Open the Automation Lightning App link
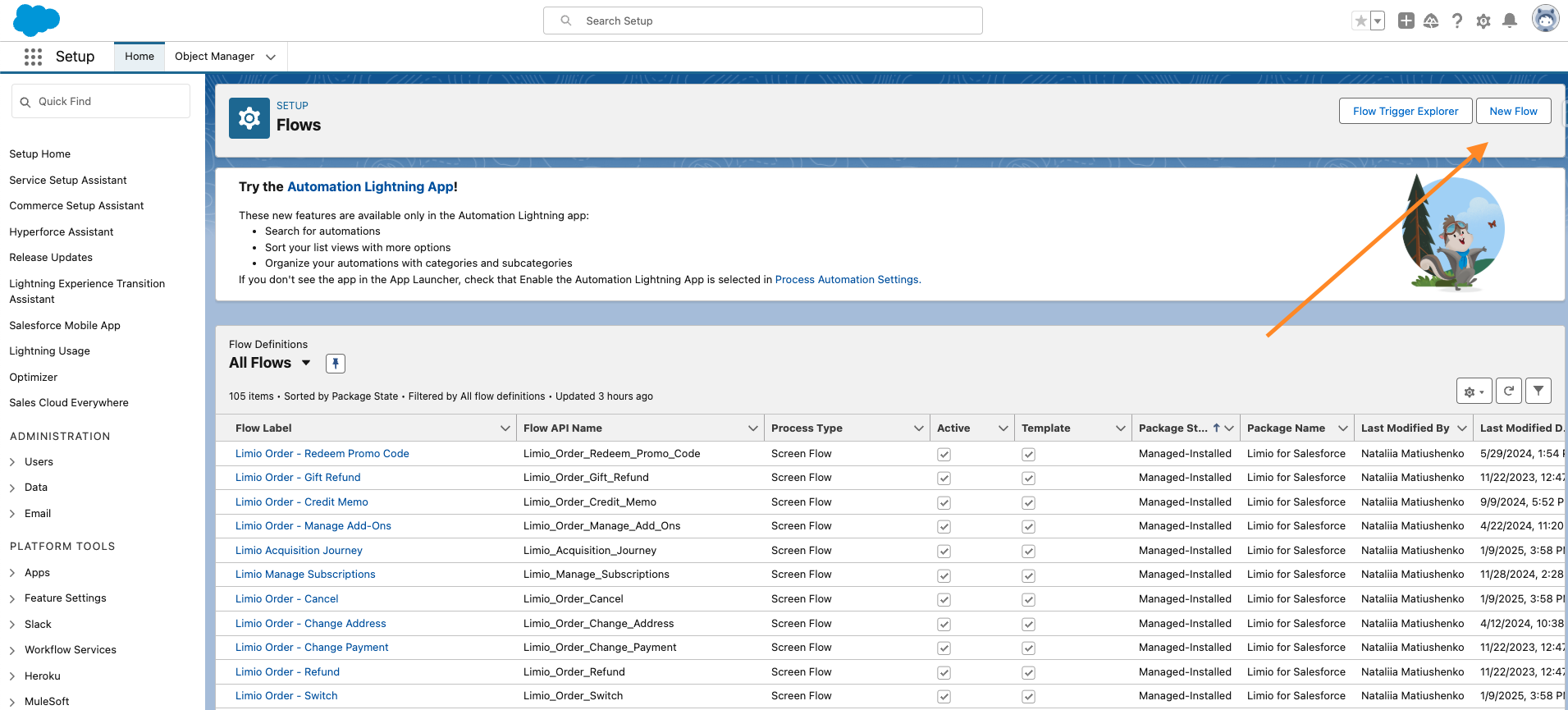1568x710 pixels. [x=370, y=186]
